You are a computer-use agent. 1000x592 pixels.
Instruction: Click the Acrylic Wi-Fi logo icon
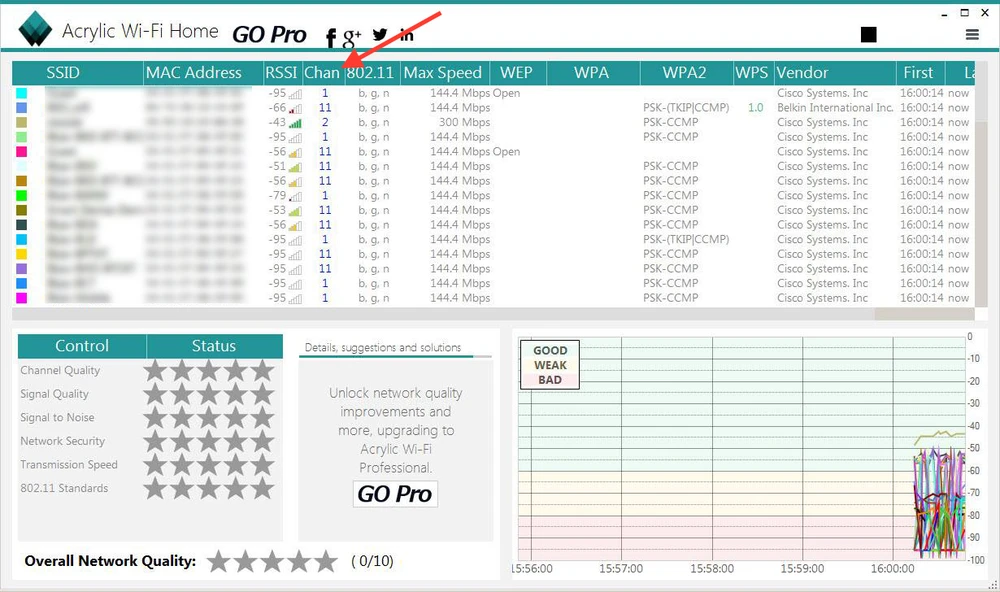[x=35, y=30]
